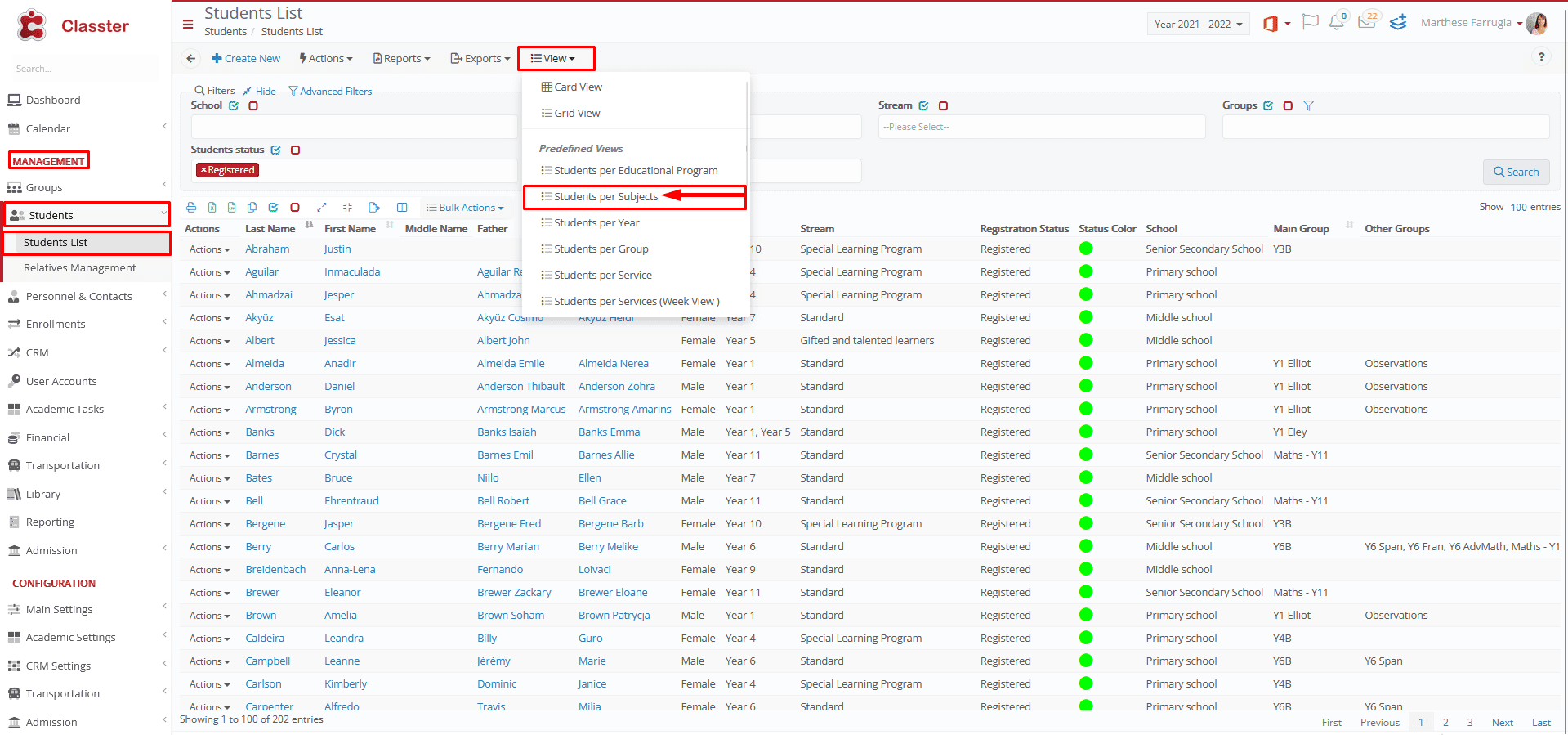The image size is (1568, 735).
Task: Uncheck all School filter options
Action: (x=253, y=106)
